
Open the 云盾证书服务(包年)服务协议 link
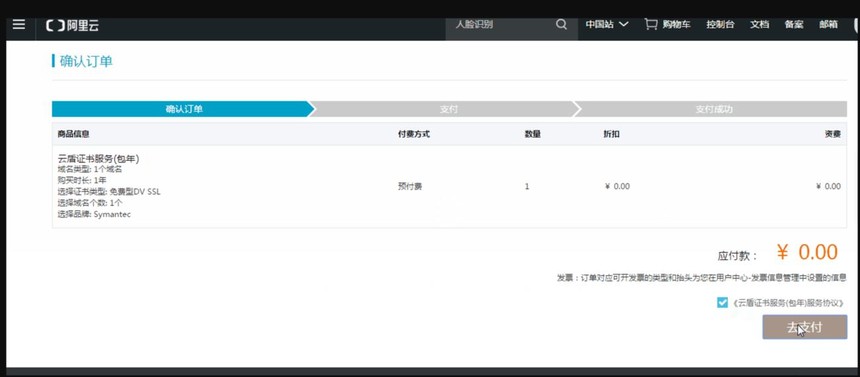pos(788,302)
